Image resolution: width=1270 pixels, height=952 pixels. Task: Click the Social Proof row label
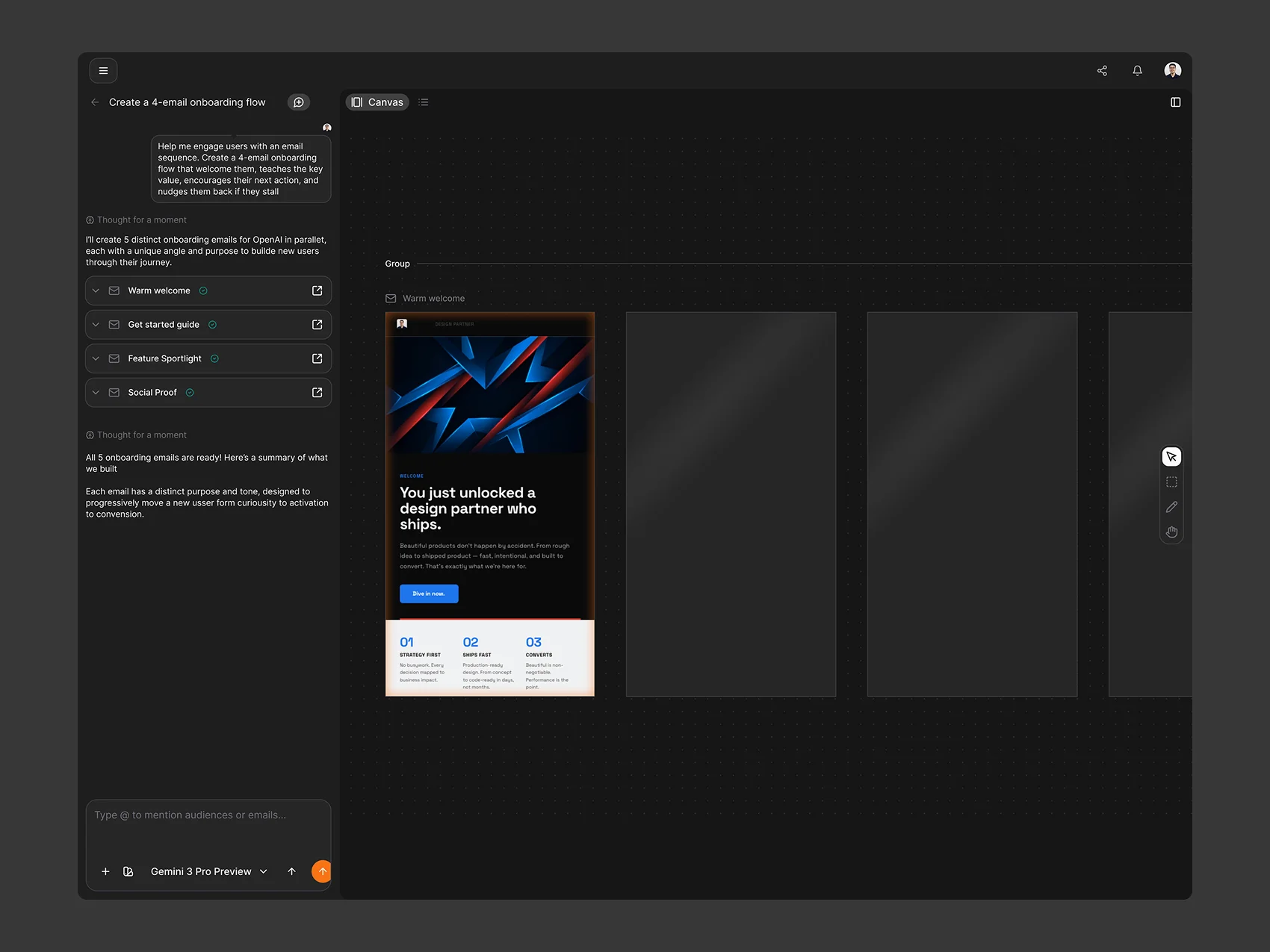[x=152, y=393]
